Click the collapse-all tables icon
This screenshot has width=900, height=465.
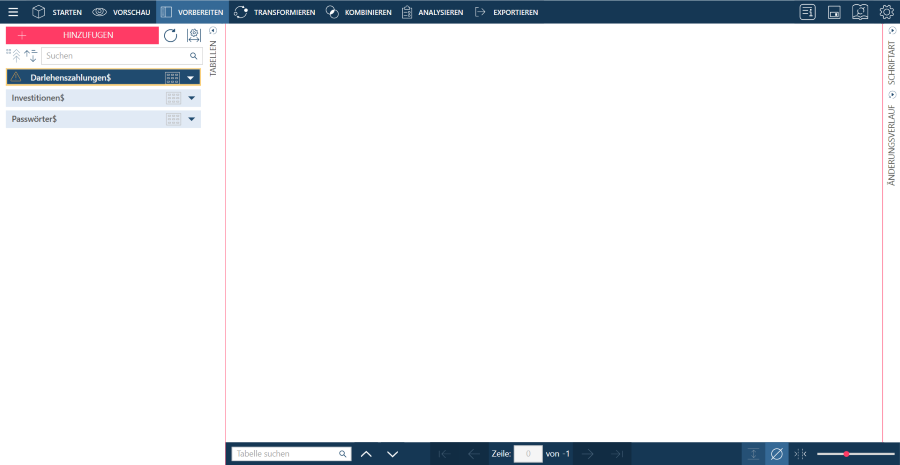(x=14, y=55)
